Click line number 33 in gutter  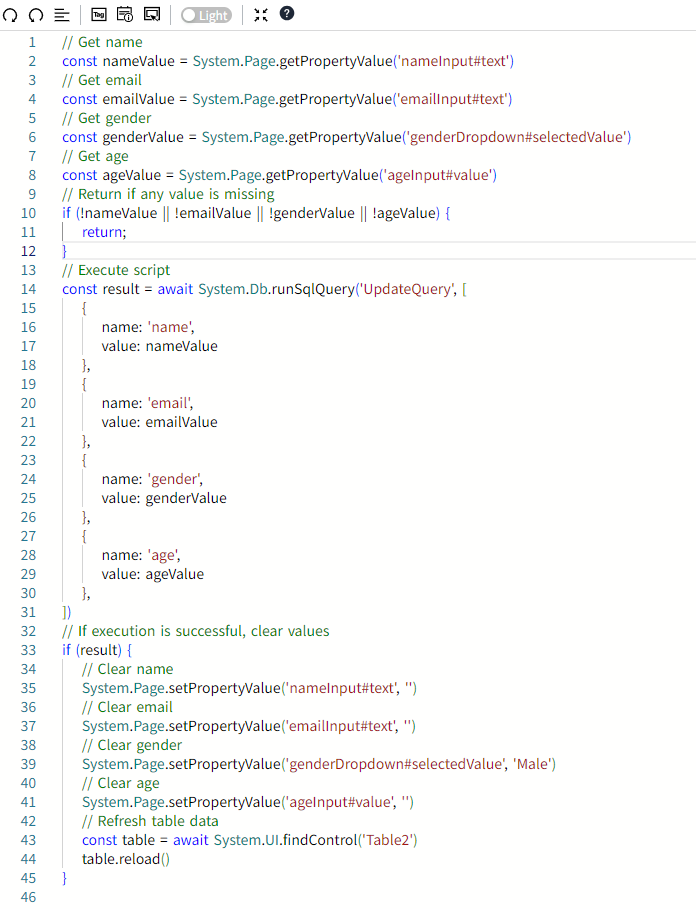click(x=28, y=650)
